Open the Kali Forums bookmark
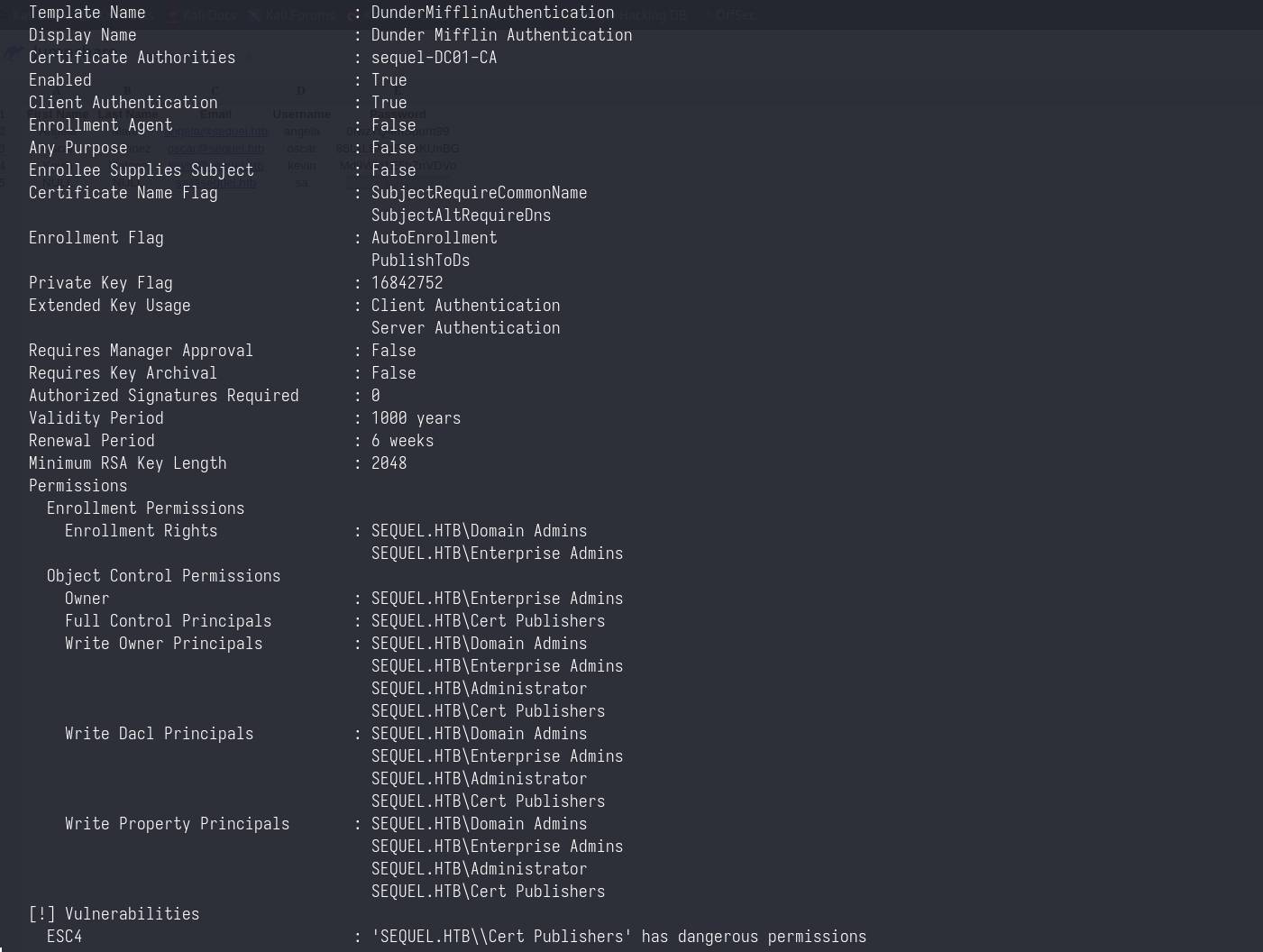This screenshot has width=1263, height=952. (x=299, y=15)
